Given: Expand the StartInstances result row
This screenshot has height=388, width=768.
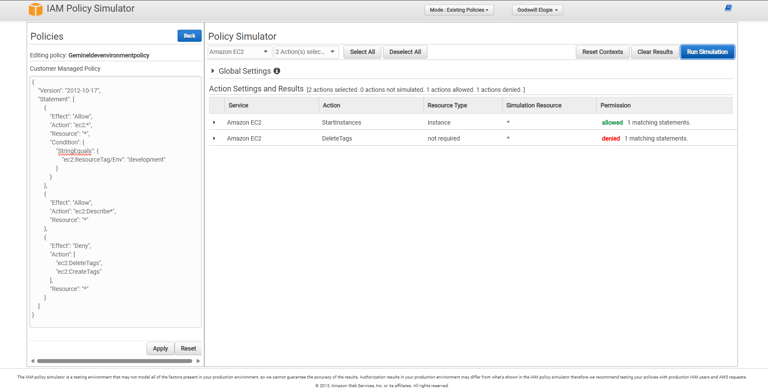Looking at the screenshot, I should (x=214, y=122).
